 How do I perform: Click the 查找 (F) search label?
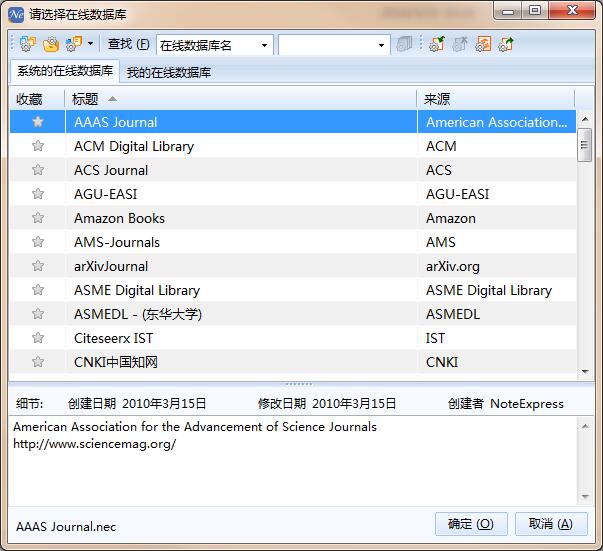tap(128, 44)
